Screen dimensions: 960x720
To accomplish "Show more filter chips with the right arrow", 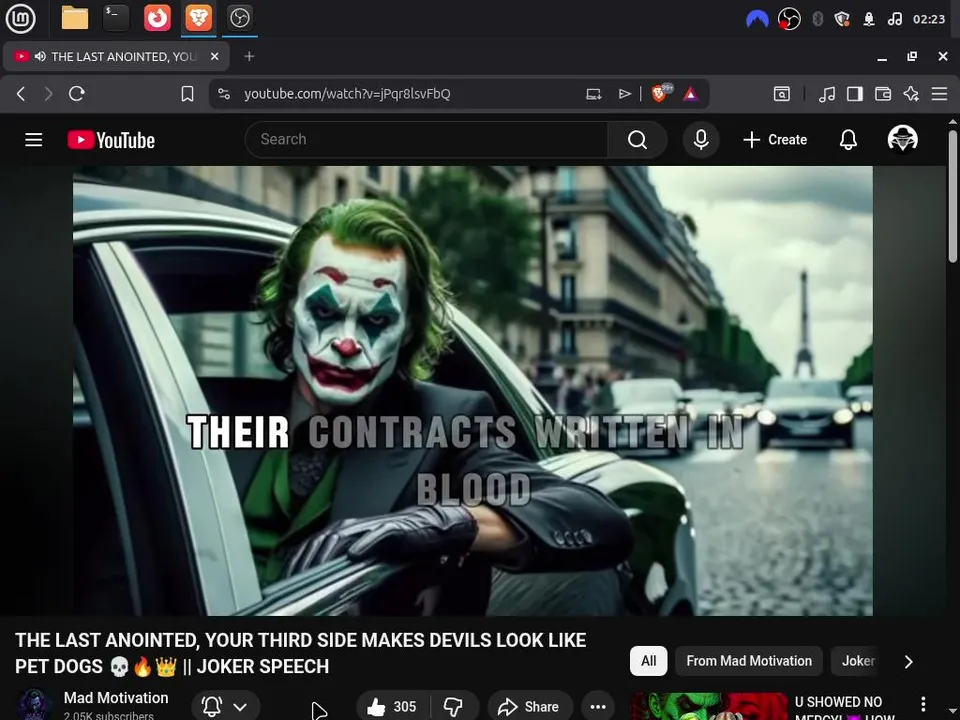I will (x=909, y=662).
